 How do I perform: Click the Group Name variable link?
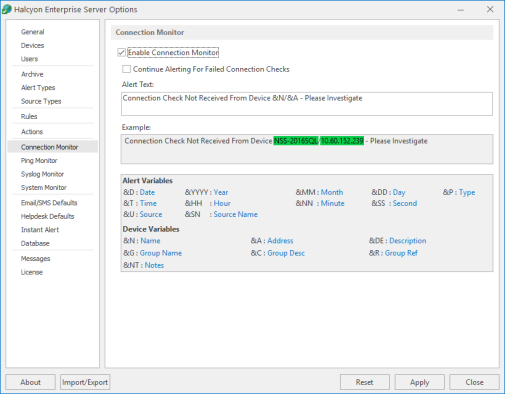point(161,253)
